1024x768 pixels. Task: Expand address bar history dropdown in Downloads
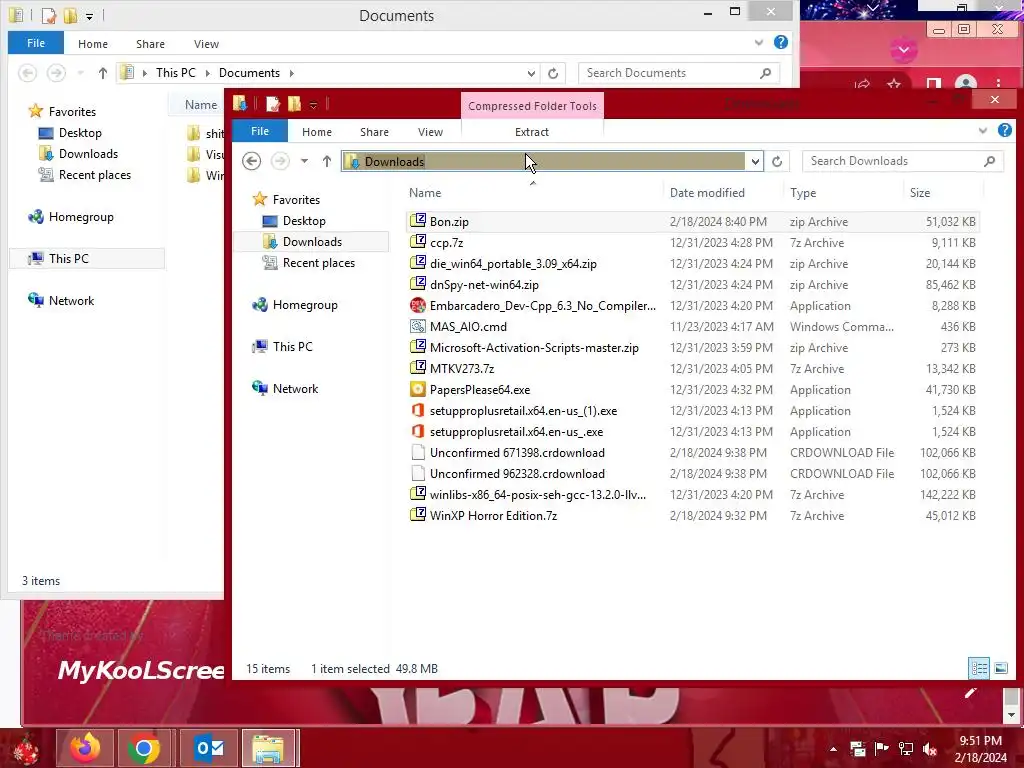(x=755, y=161)
